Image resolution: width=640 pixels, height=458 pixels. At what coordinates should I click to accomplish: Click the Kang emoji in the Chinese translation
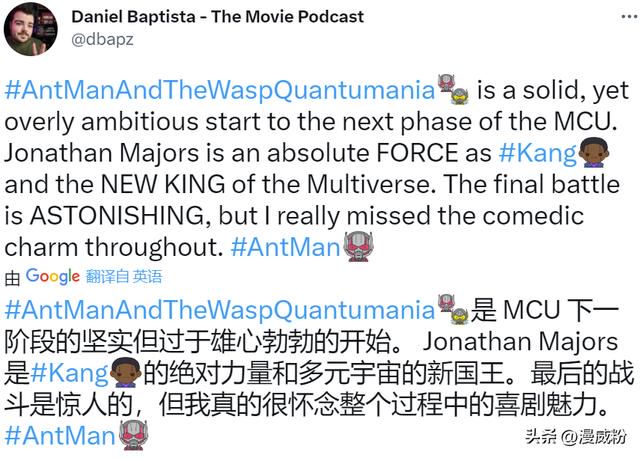[x=126, y=372]
